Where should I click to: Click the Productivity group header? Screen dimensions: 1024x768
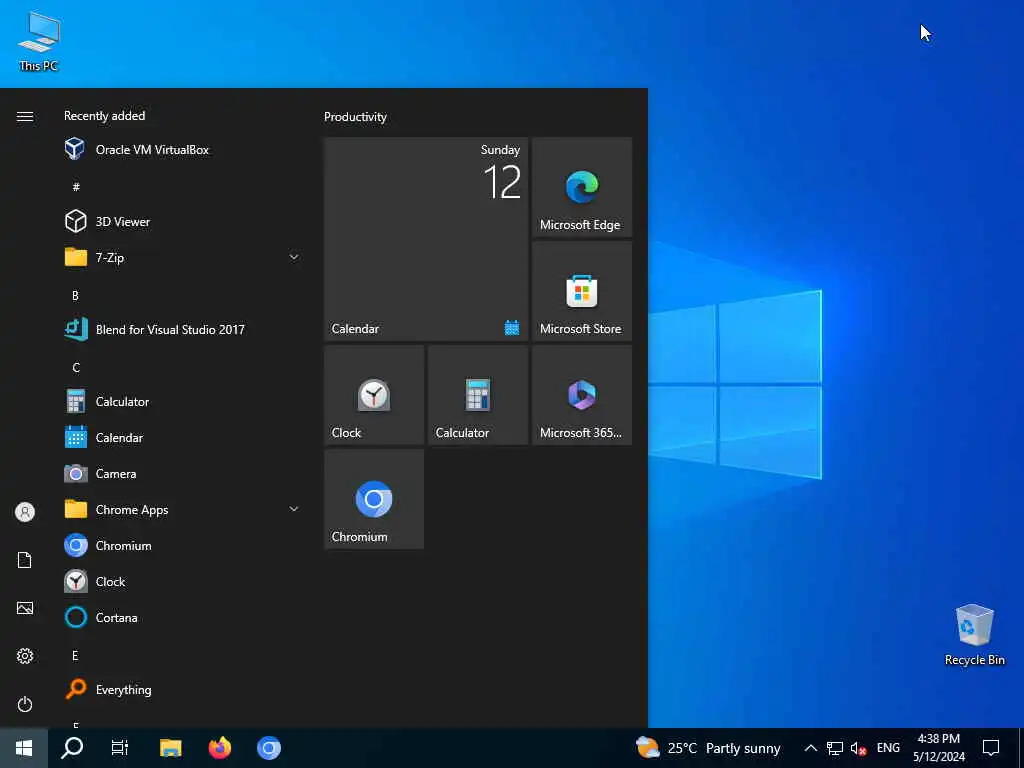(x=355, y=117)
